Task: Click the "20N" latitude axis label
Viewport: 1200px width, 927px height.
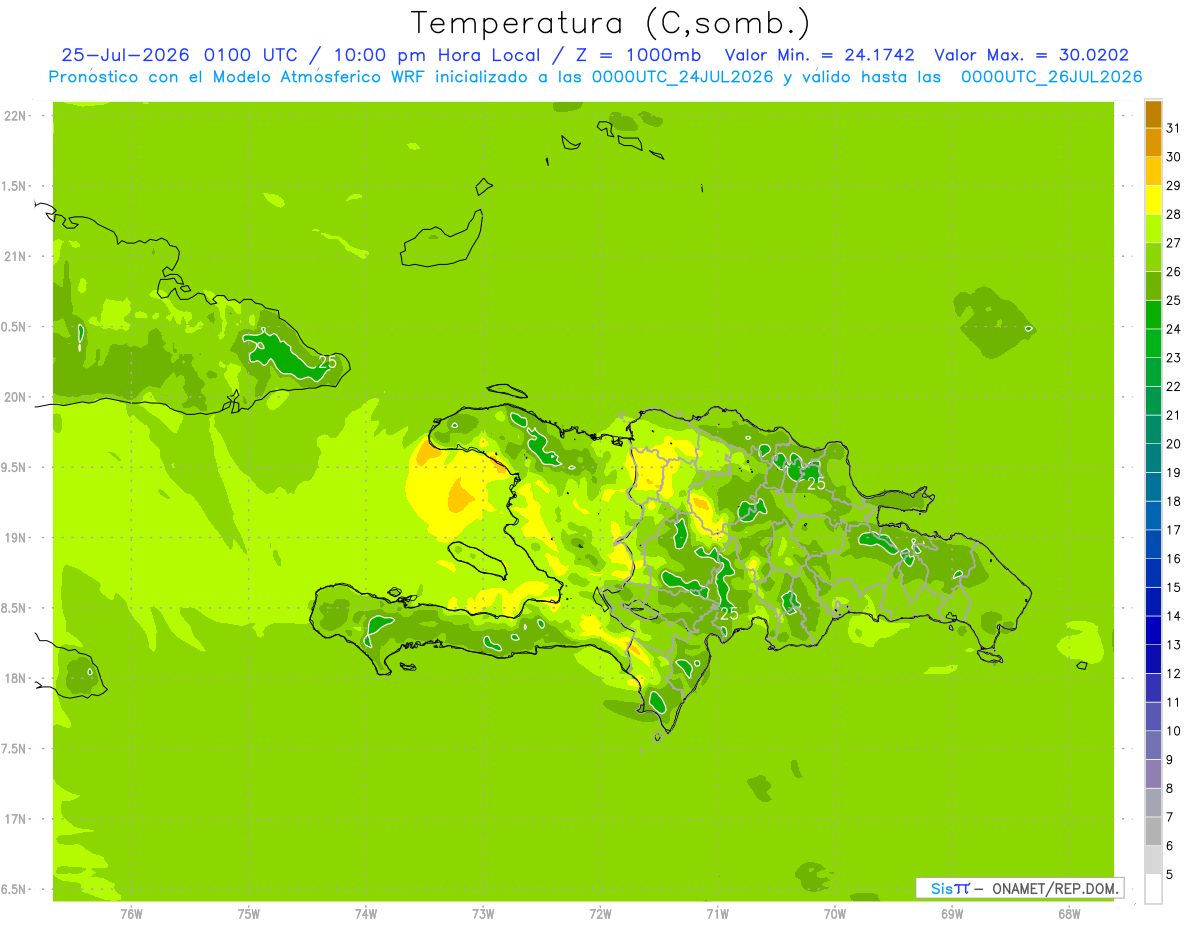Action: (x=16, y=397)
